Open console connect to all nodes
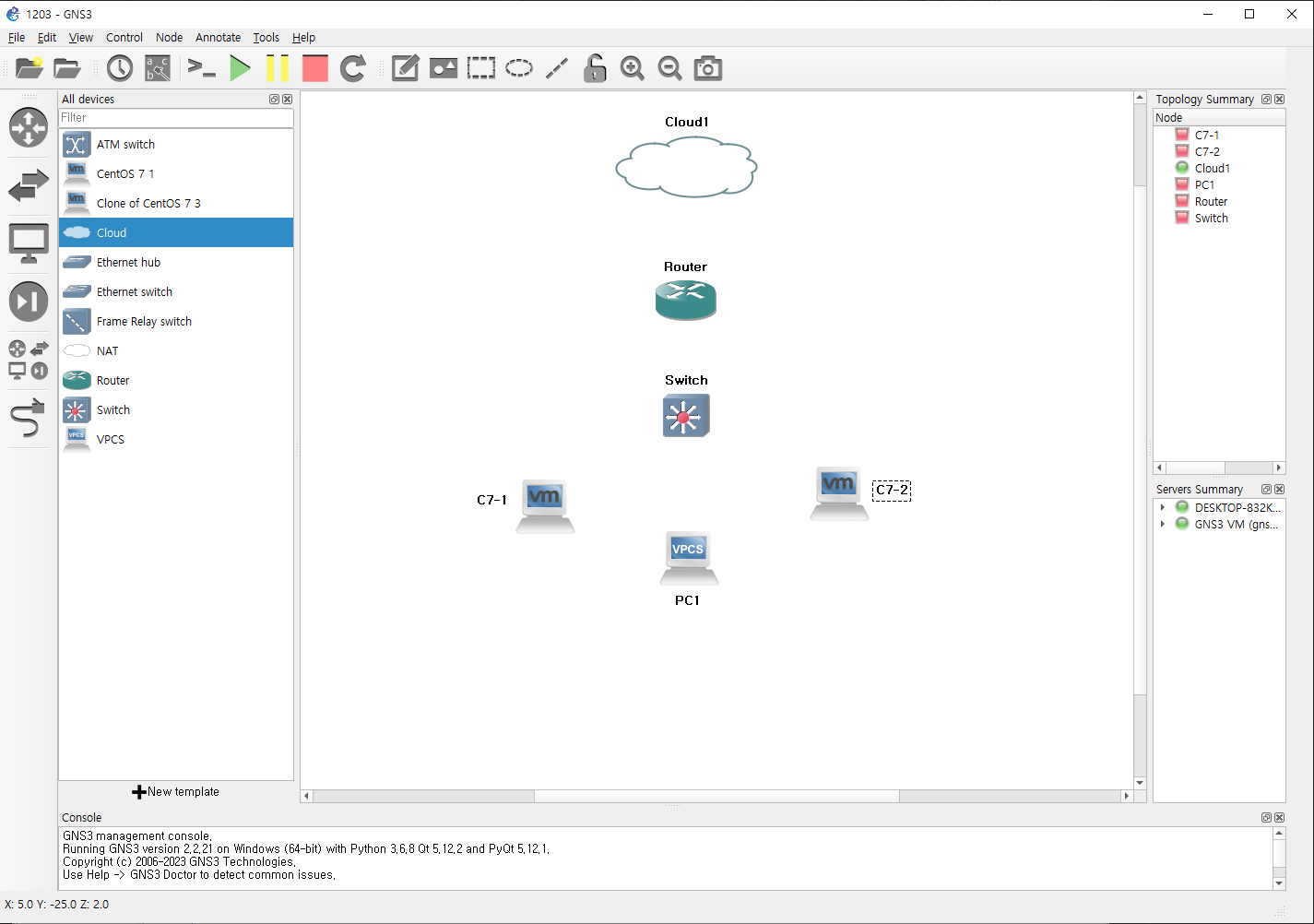Viewport: 1314px width, 924px height. (x=201, y=68)
